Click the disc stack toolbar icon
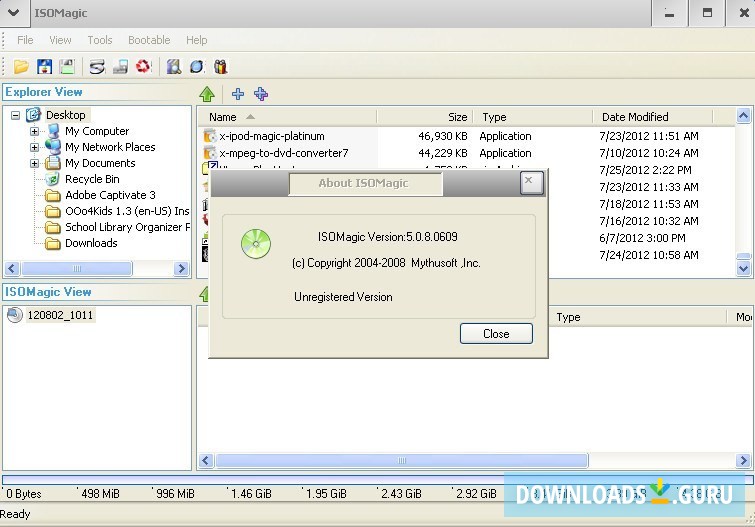Viewport: 755px width, 527px height. tap(97, 66)
